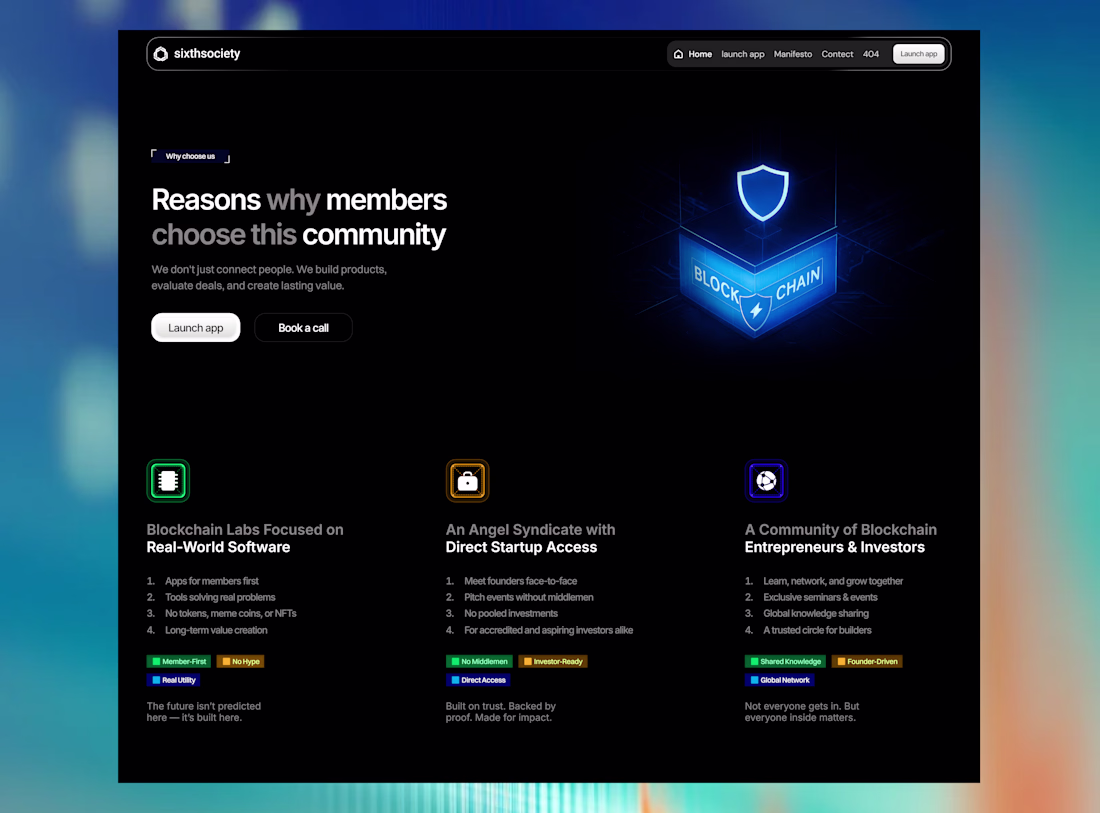The width and height of the screenshot is (1100, 813).
Task: Click 'Tools solving real problems' list item
Action: point(220,597)
